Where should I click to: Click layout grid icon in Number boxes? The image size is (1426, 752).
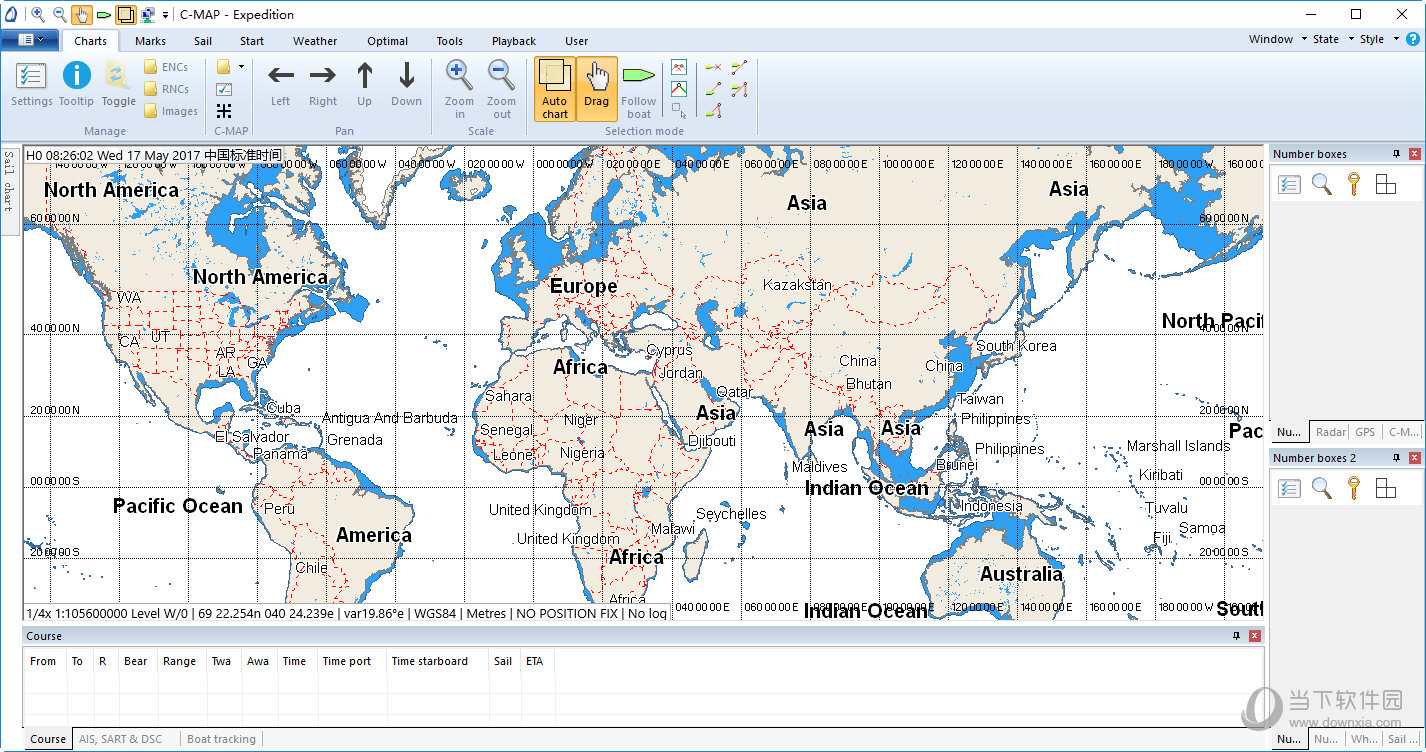[1385, 184]
